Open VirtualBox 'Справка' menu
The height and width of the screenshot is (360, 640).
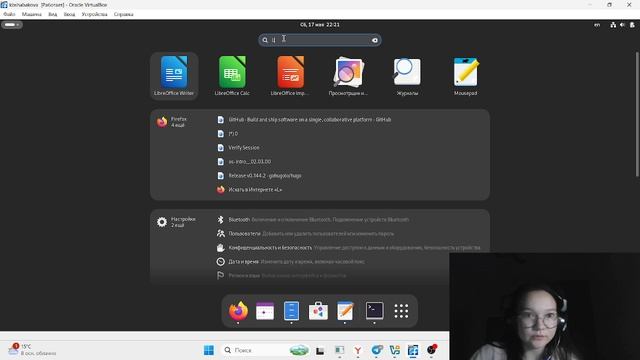click(x=123, y=14)
